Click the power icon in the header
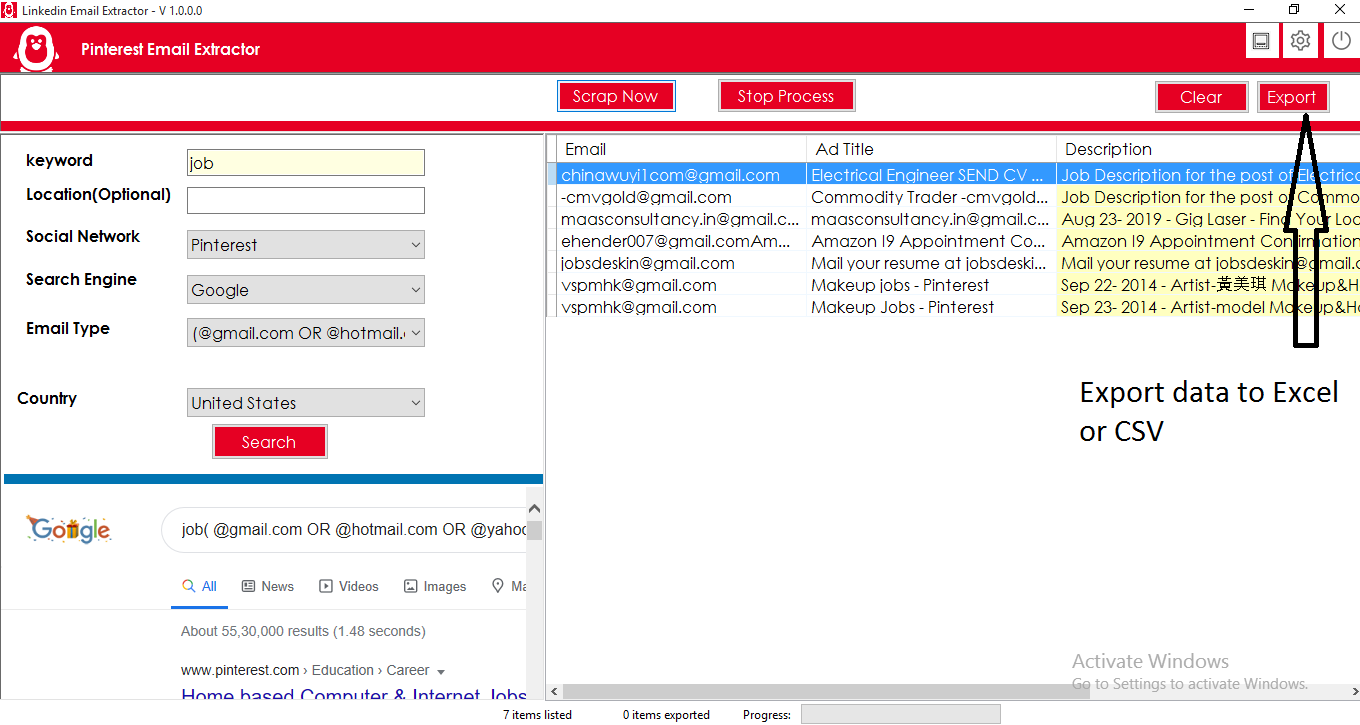 pyautogui.click(x=1340, y=41)
